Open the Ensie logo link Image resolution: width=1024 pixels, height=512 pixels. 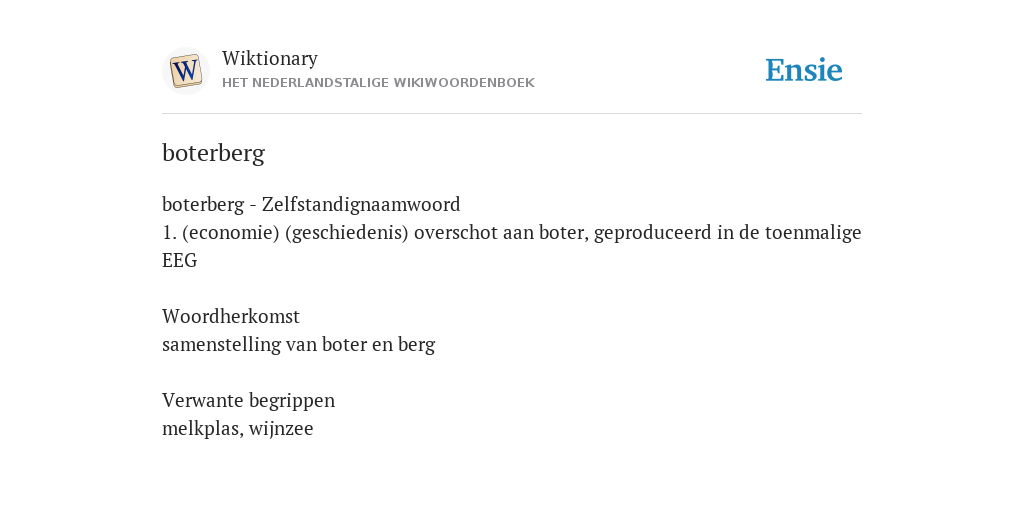[803, 70]
